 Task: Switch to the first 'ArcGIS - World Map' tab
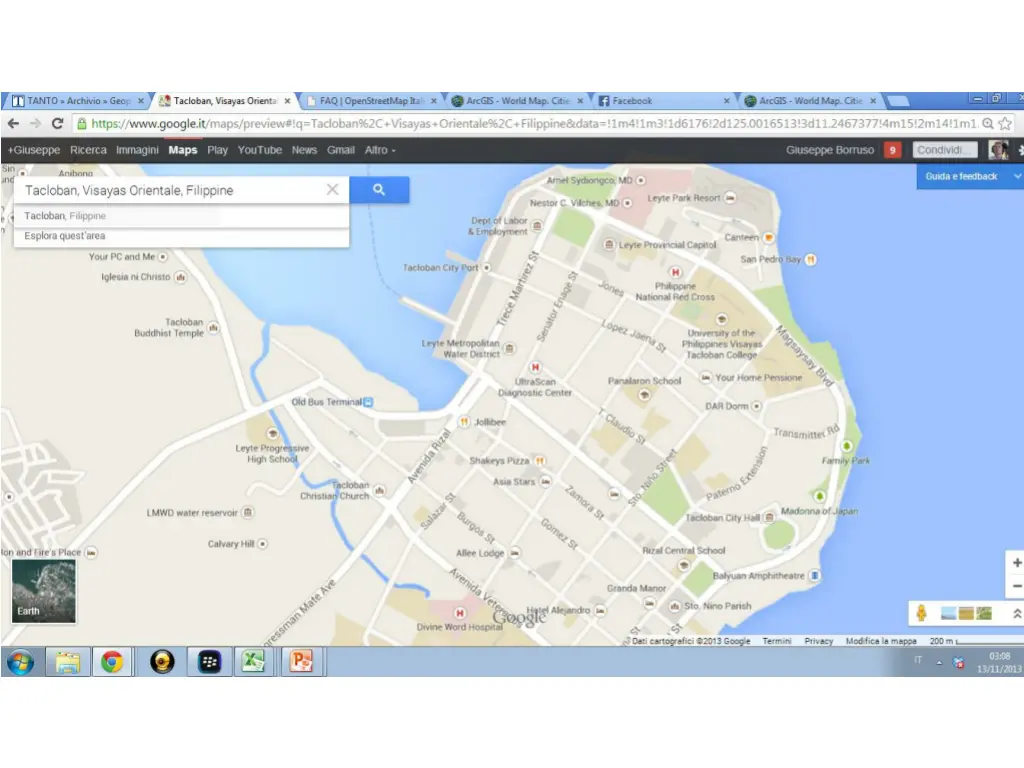coord(517,101)
